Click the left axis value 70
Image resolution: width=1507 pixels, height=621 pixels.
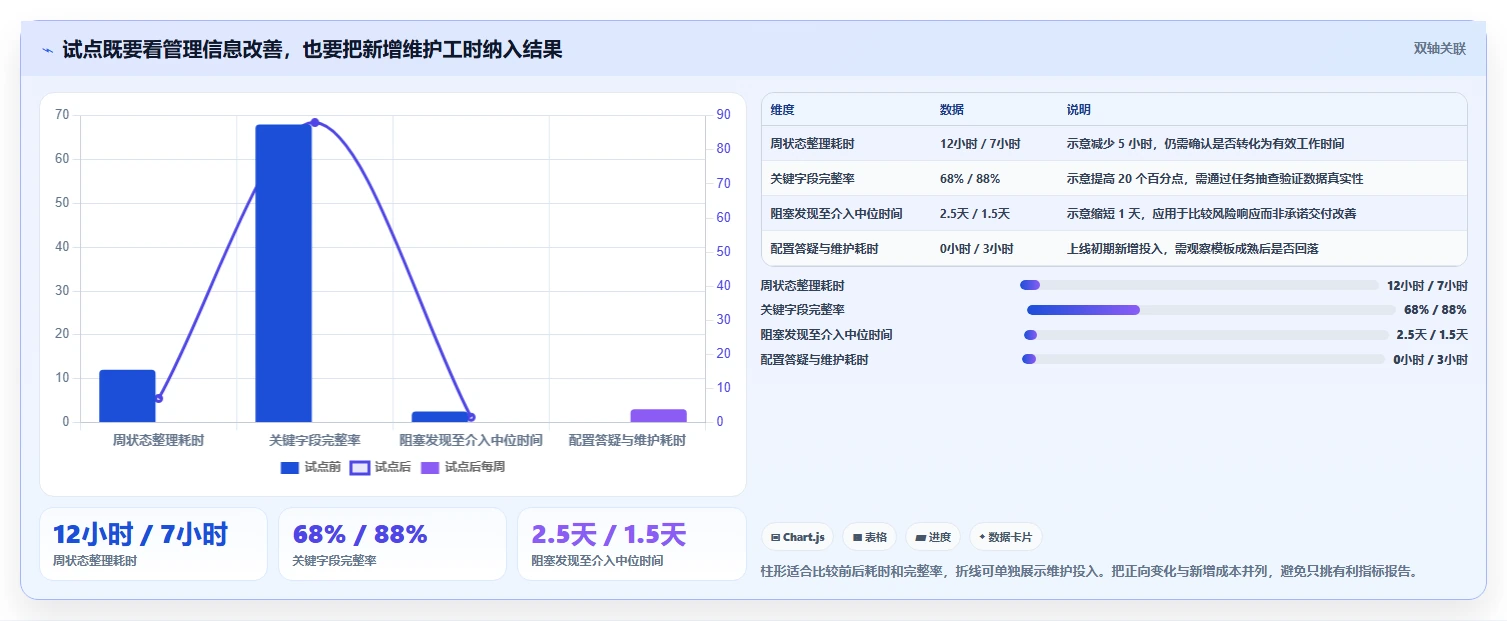click(62, 115)
